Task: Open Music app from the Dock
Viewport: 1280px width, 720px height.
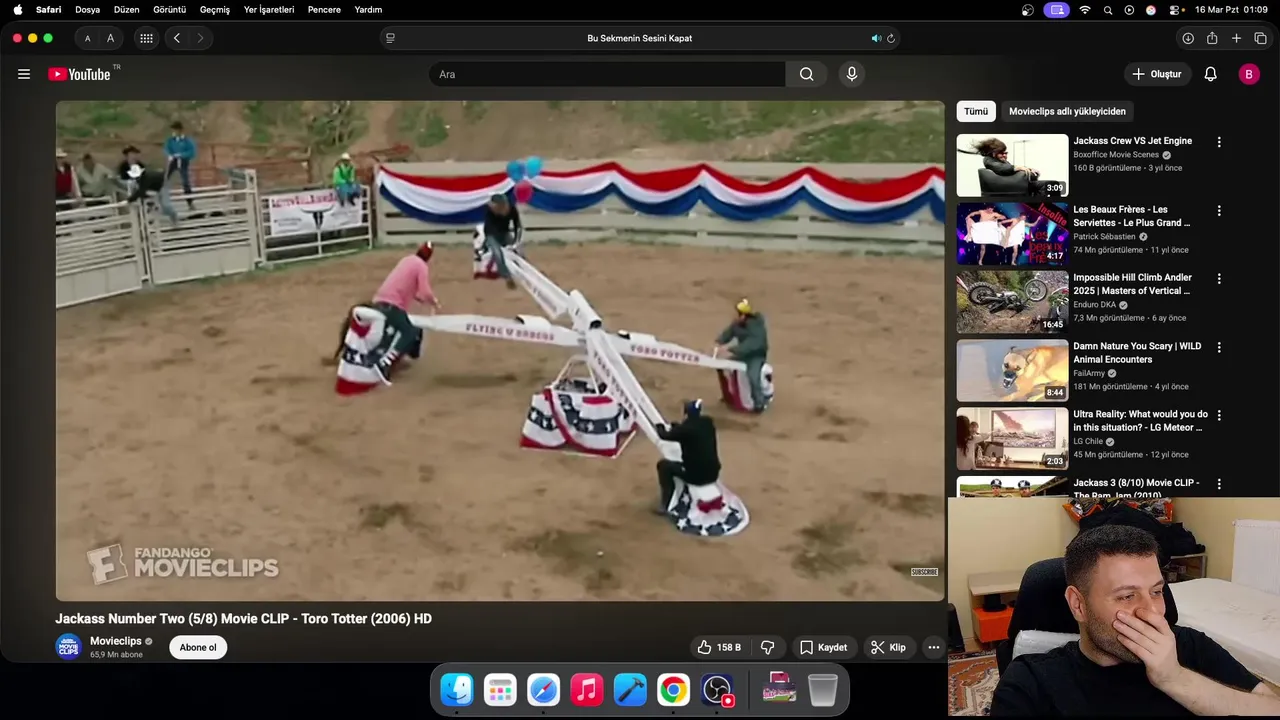Action: (587, 690)
